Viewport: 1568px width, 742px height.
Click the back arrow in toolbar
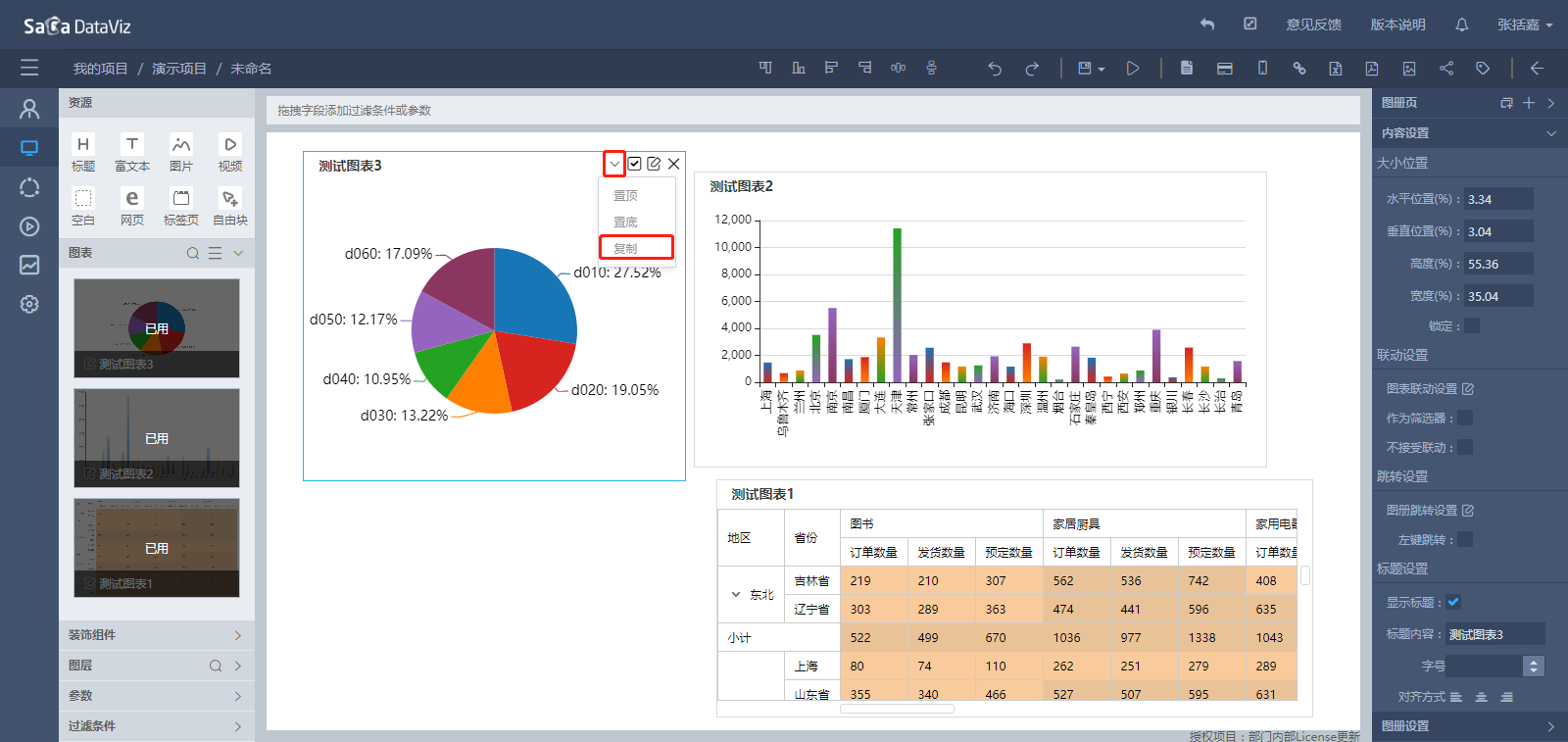[x=1537, y=69]
